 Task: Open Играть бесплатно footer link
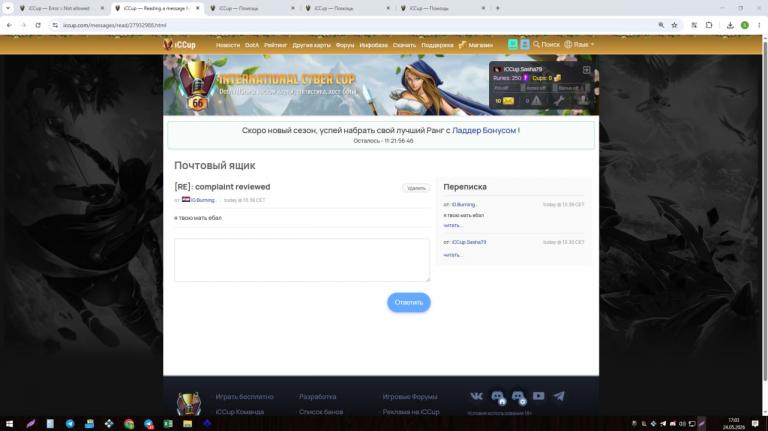coord(244,397)
